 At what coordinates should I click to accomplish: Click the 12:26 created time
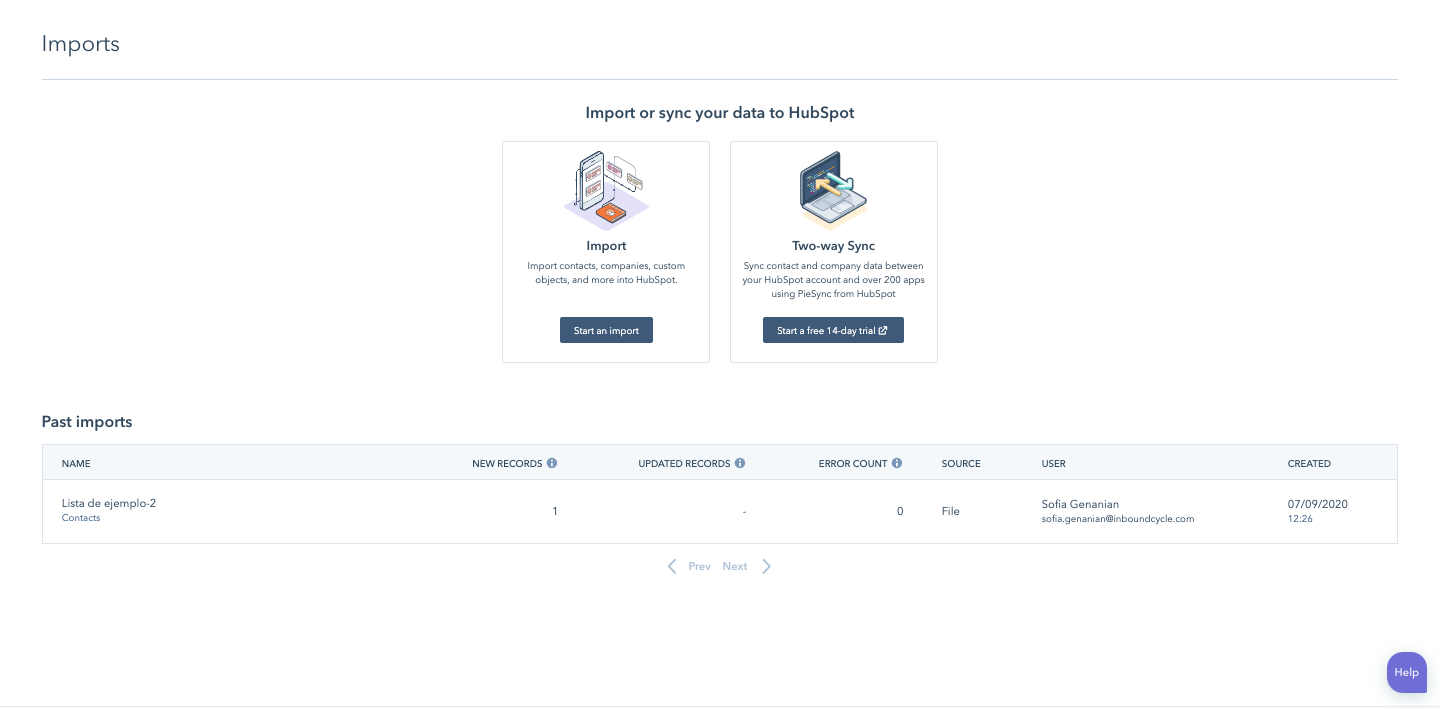point(1300,519)
